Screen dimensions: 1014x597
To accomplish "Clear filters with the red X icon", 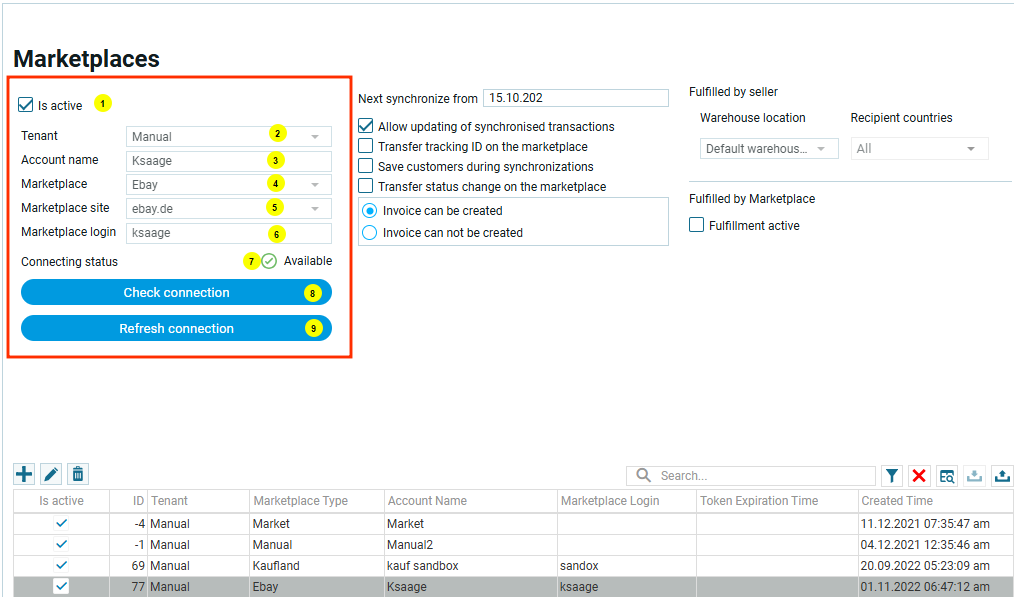I will tap(919, 476).
